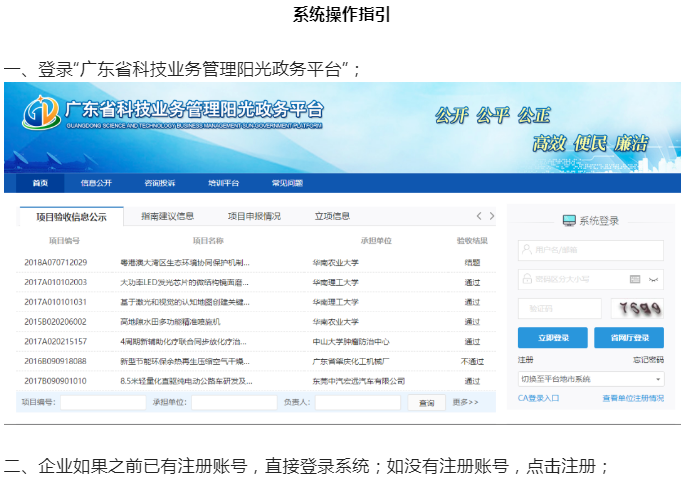Click the monitor icon beside 系统登录
Image resolution: width=687 pixels, height=477 pixels.
click(569, 221)
